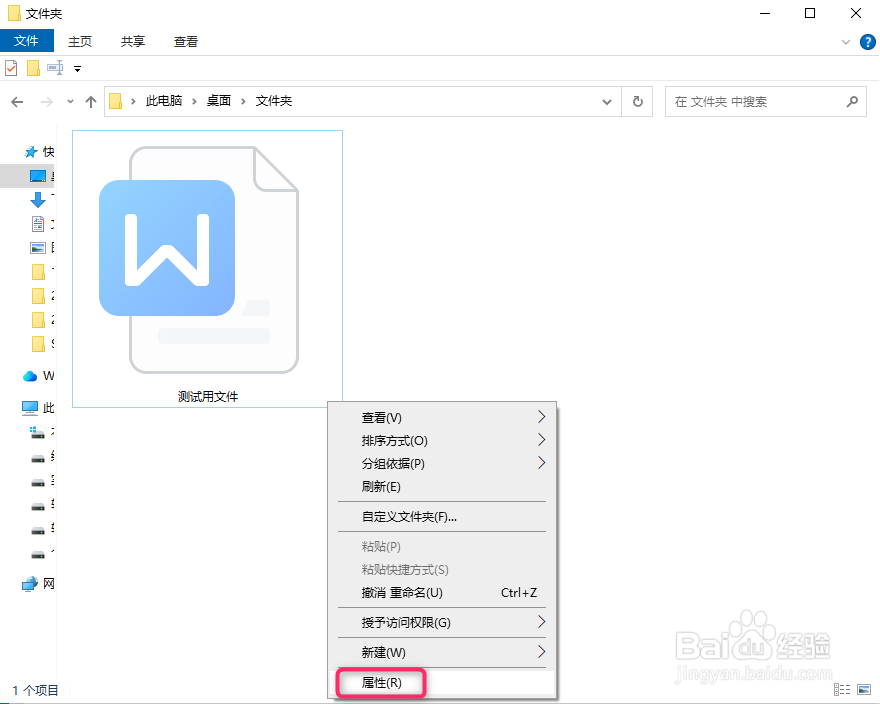
Task: Open the 新建(W) submenu
Action: (442, 652)
